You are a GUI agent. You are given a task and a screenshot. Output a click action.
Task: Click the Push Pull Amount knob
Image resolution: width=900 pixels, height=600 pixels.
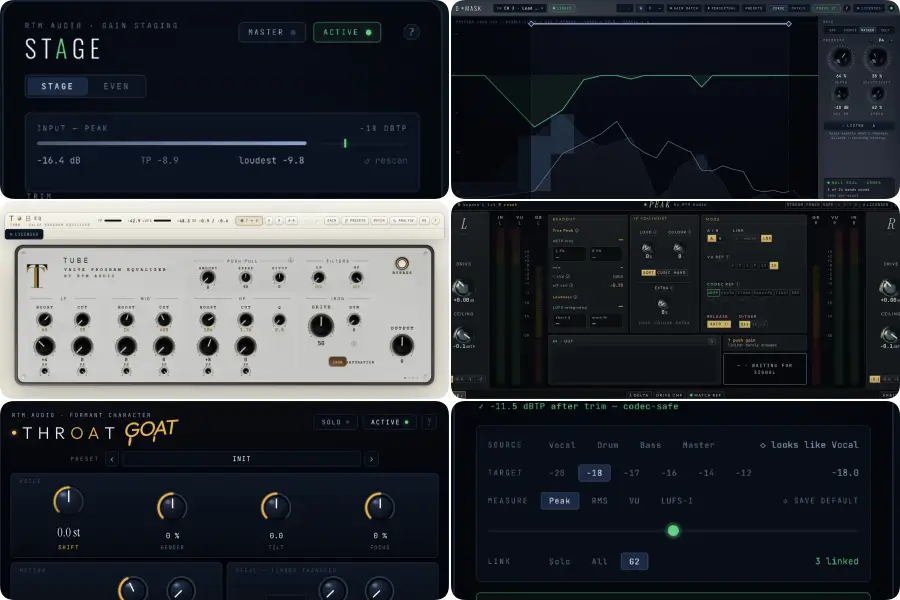pyautogui.click(x=208, y=278)
